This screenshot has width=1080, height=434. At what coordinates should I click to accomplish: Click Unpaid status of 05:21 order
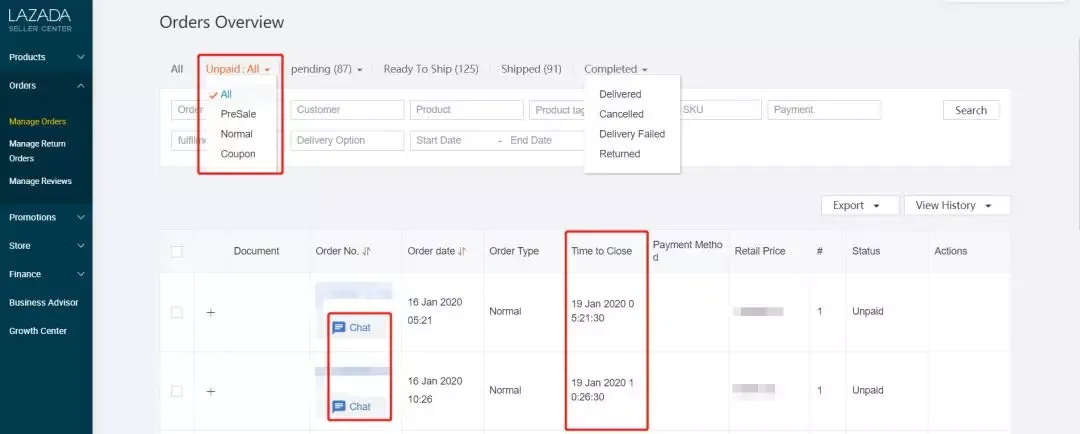click(868, 312)
